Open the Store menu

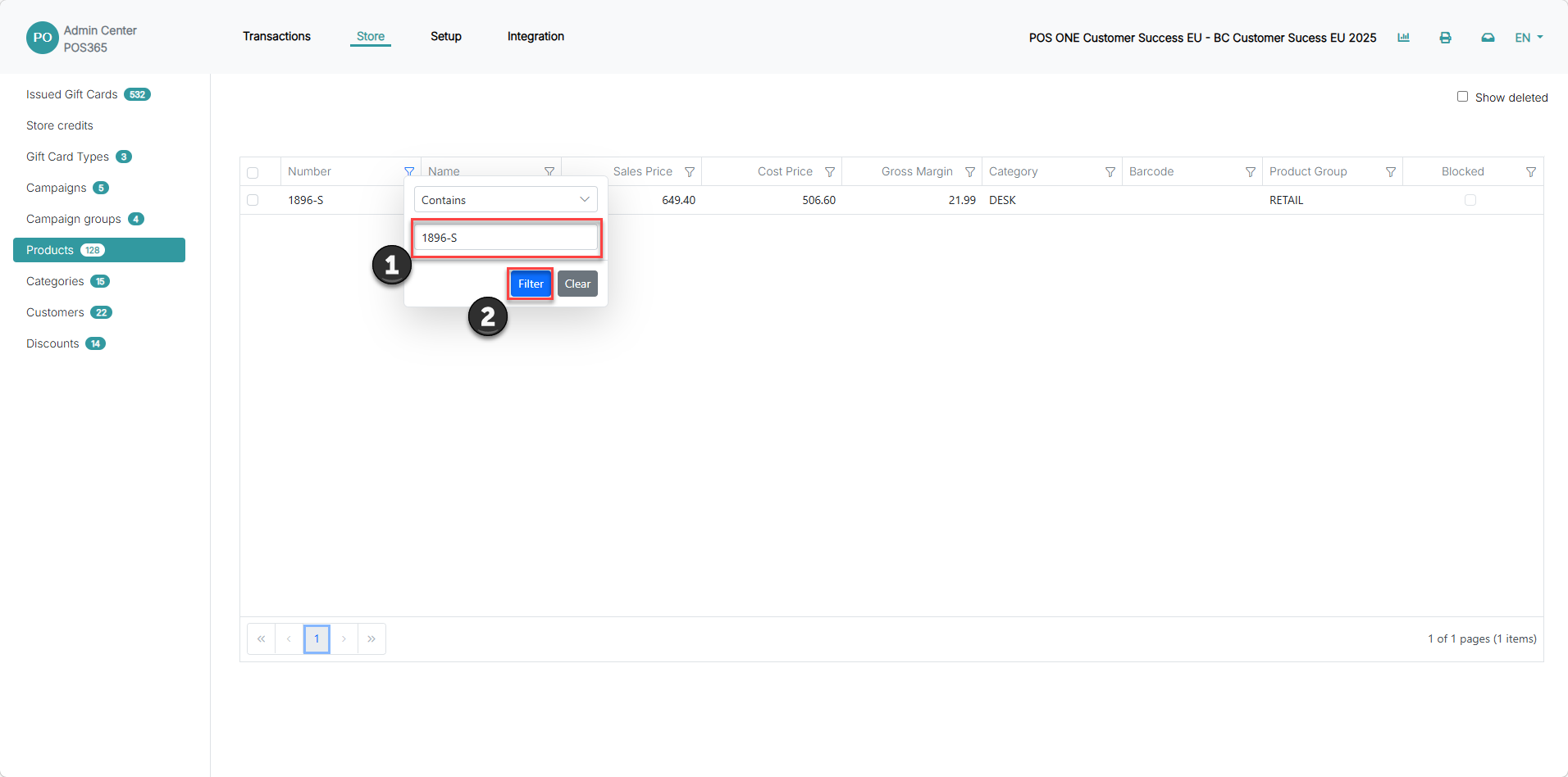pyautogui.click(x=371, y=36)
